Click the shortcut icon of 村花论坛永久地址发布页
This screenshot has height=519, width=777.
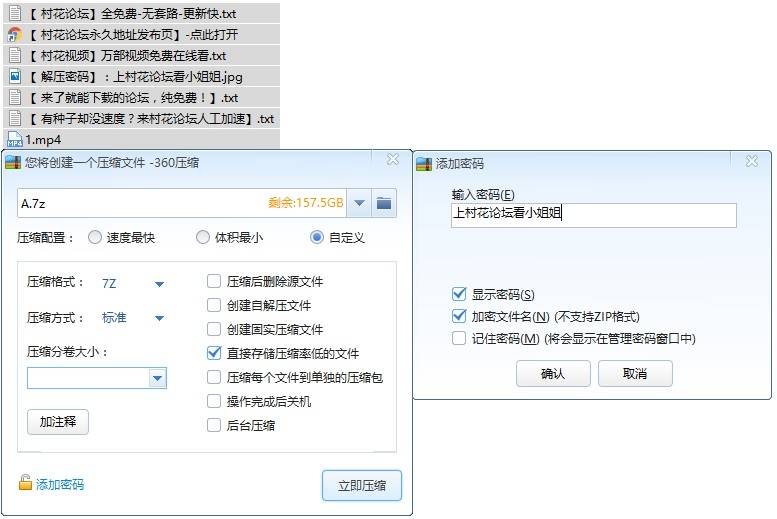(x=15, y=35)
